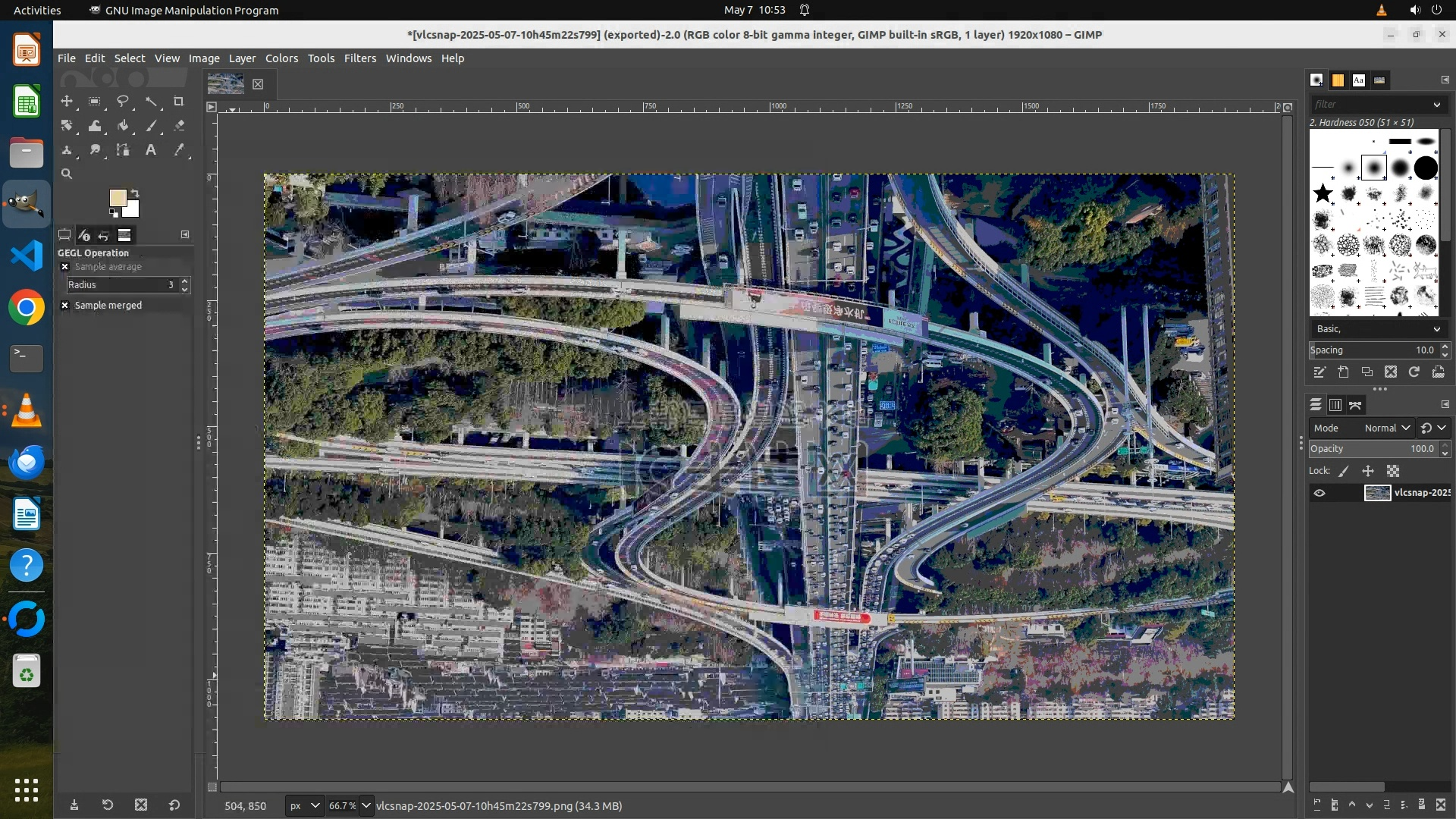
Task: Select the Color Picker tool
Action: [x=178, y=150]
